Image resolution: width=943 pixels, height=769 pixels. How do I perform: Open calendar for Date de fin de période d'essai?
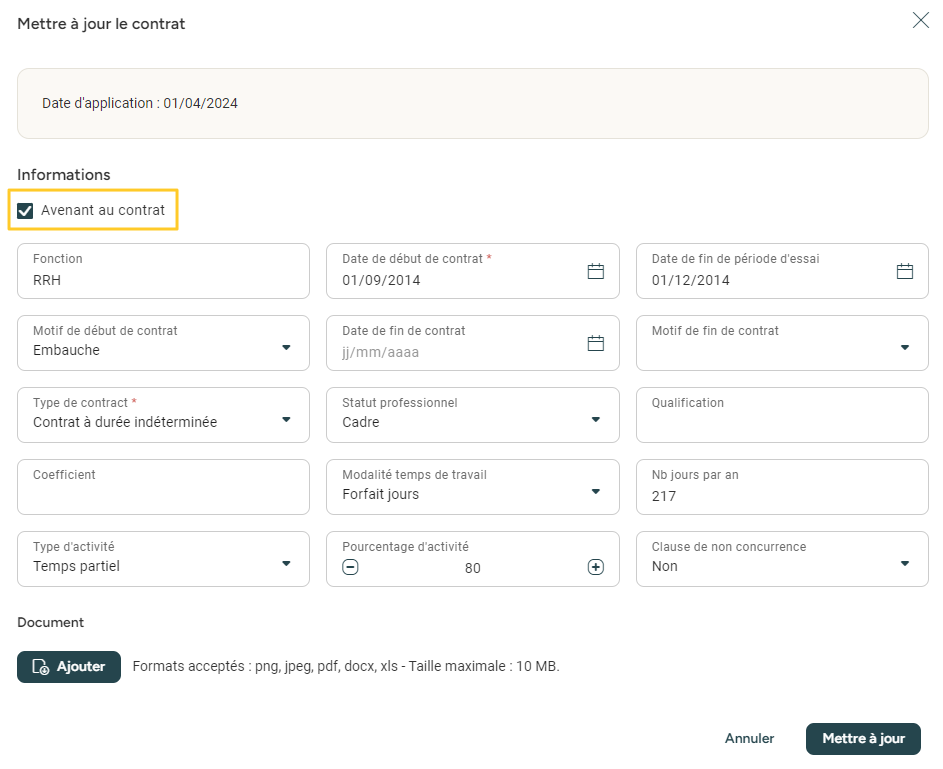pos(904,271)
